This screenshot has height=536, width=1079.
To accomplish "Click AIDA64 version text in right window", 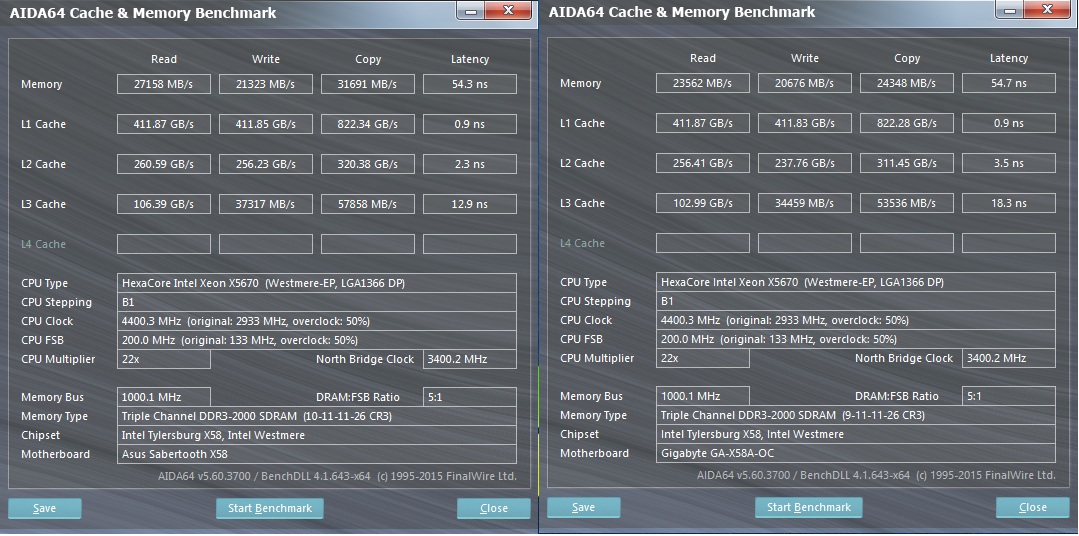I will coord(875,475).
